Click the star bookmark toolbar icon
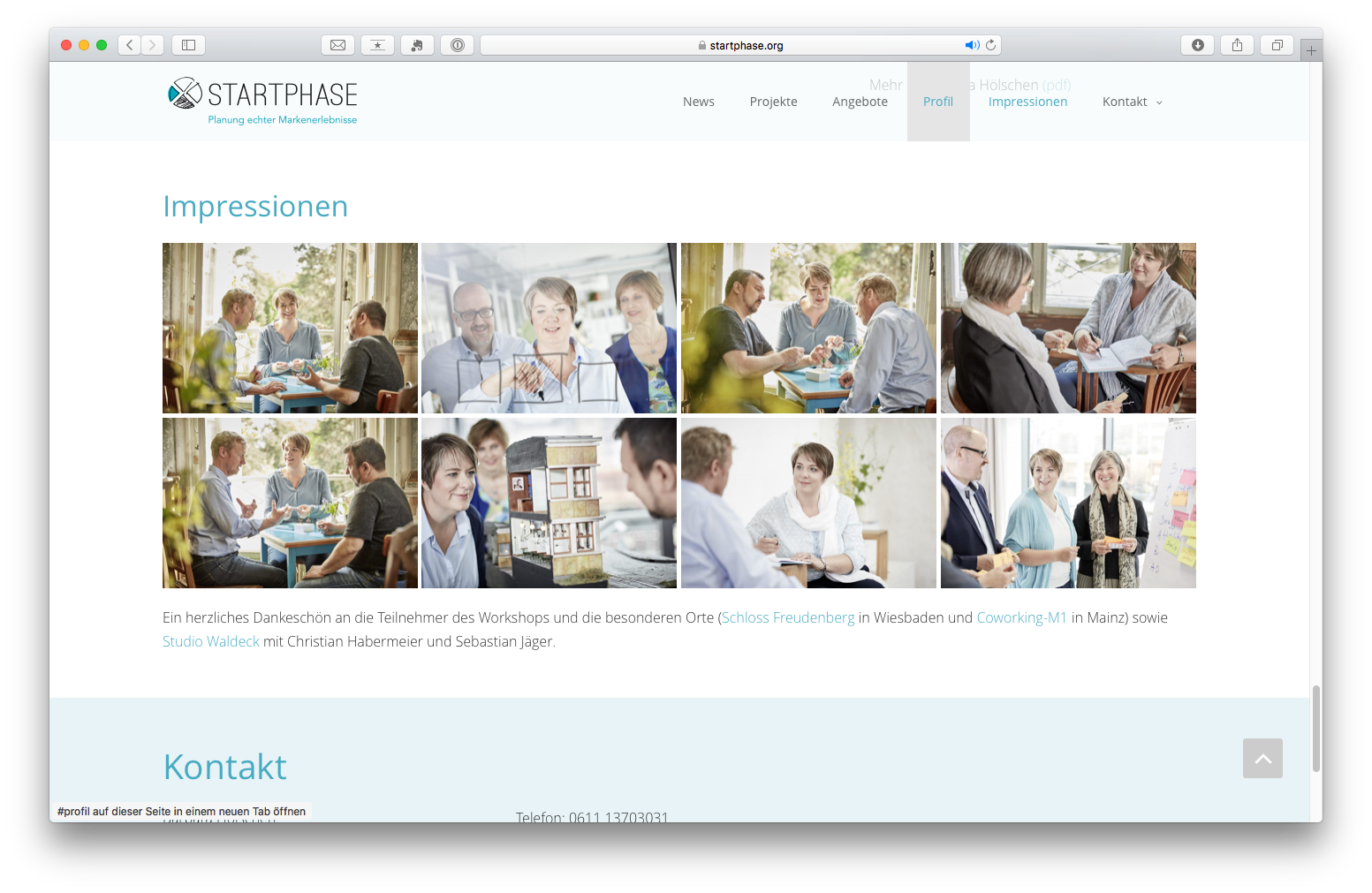The image size is (1372, 893). (x=377, y=45)
